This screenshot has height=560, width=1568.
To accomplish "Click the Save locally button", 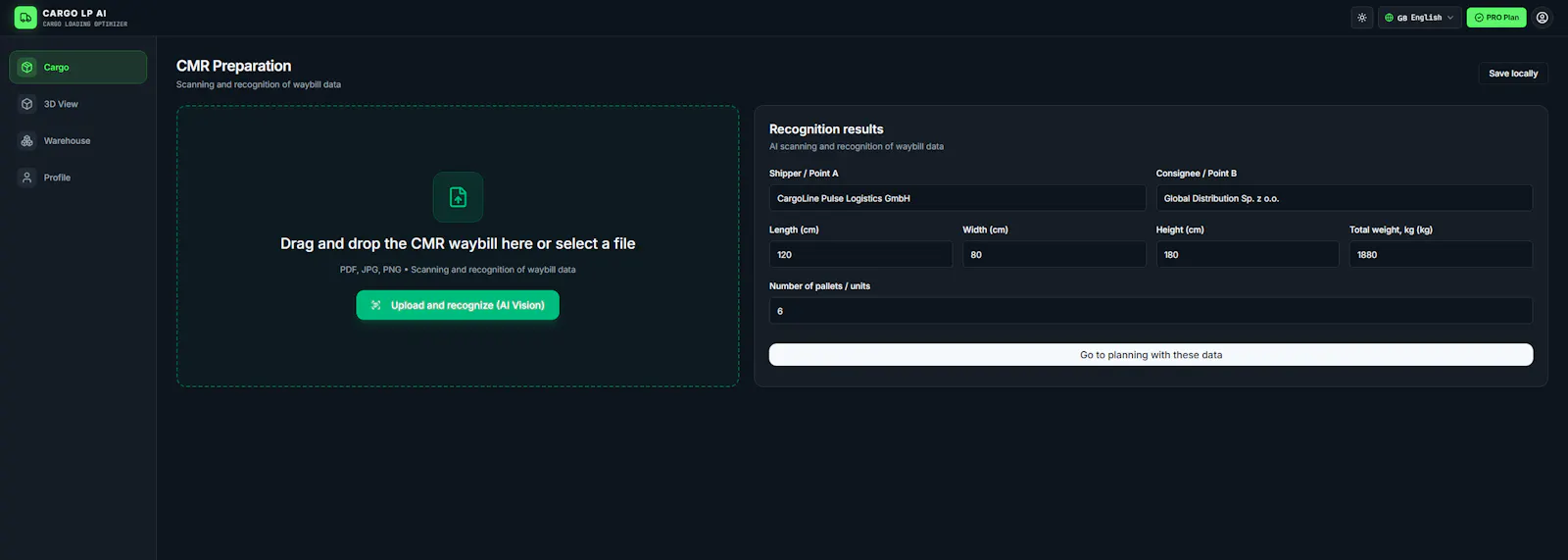I will (1513, 74).
